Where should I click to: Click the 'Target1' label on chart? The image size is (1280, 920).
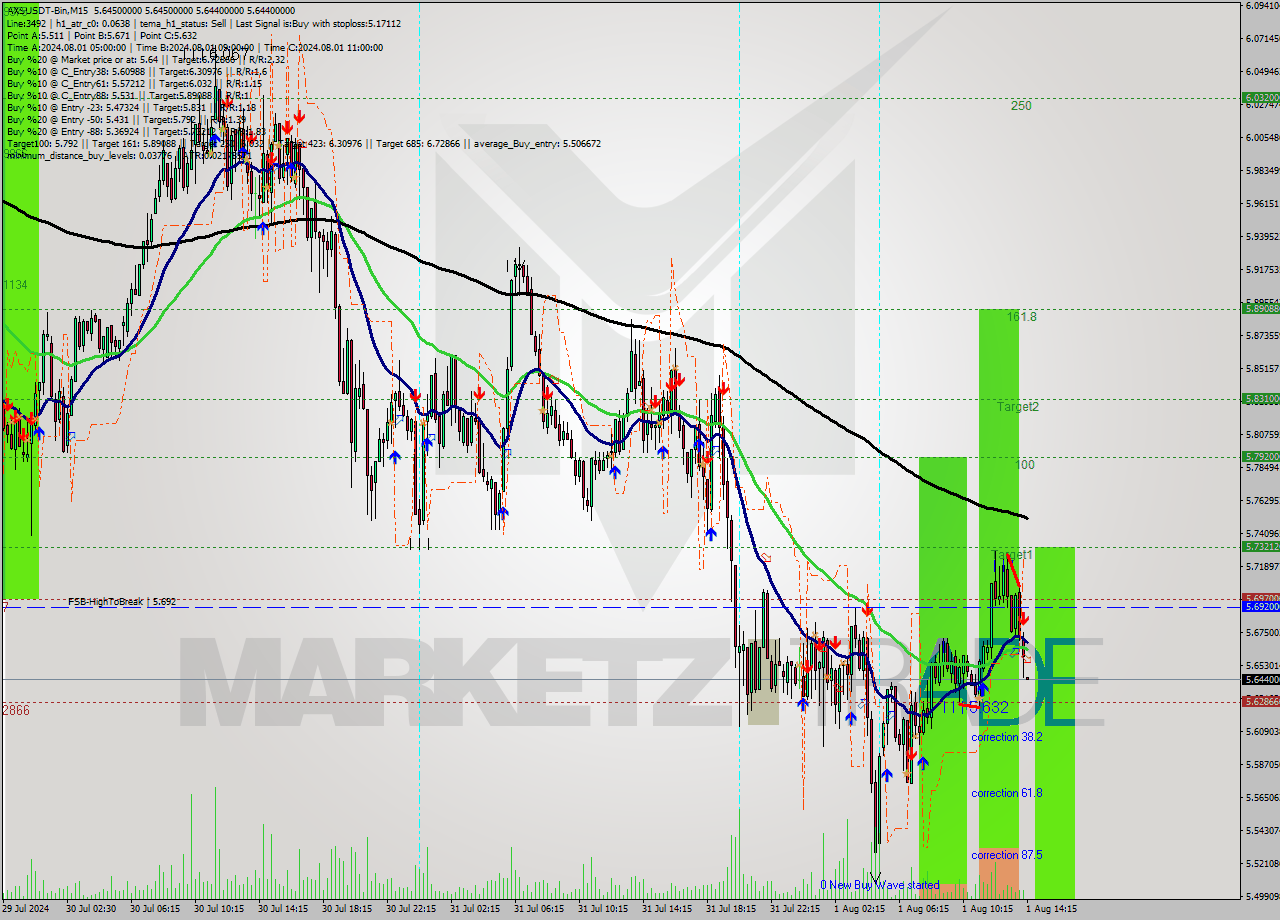[x=1013, y=554]
